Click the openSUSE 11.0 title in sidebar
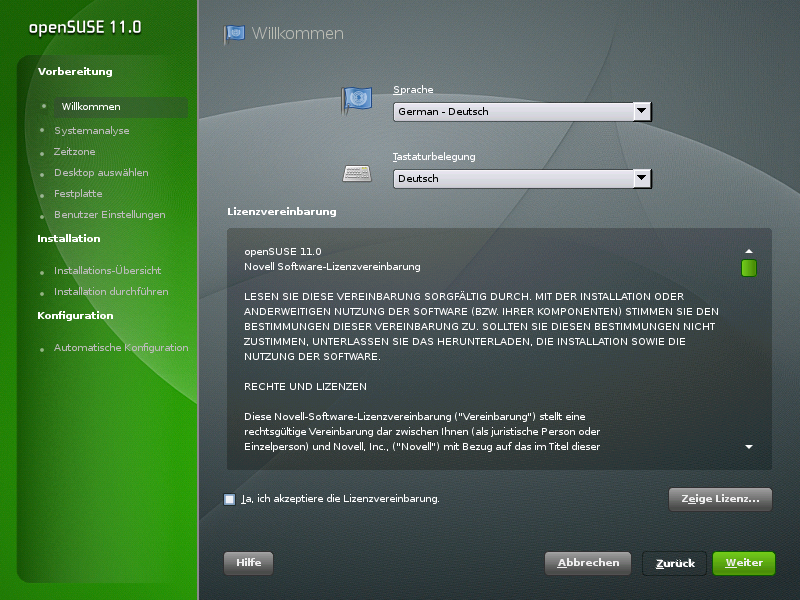The image size is (800, 600). point(85,28)
